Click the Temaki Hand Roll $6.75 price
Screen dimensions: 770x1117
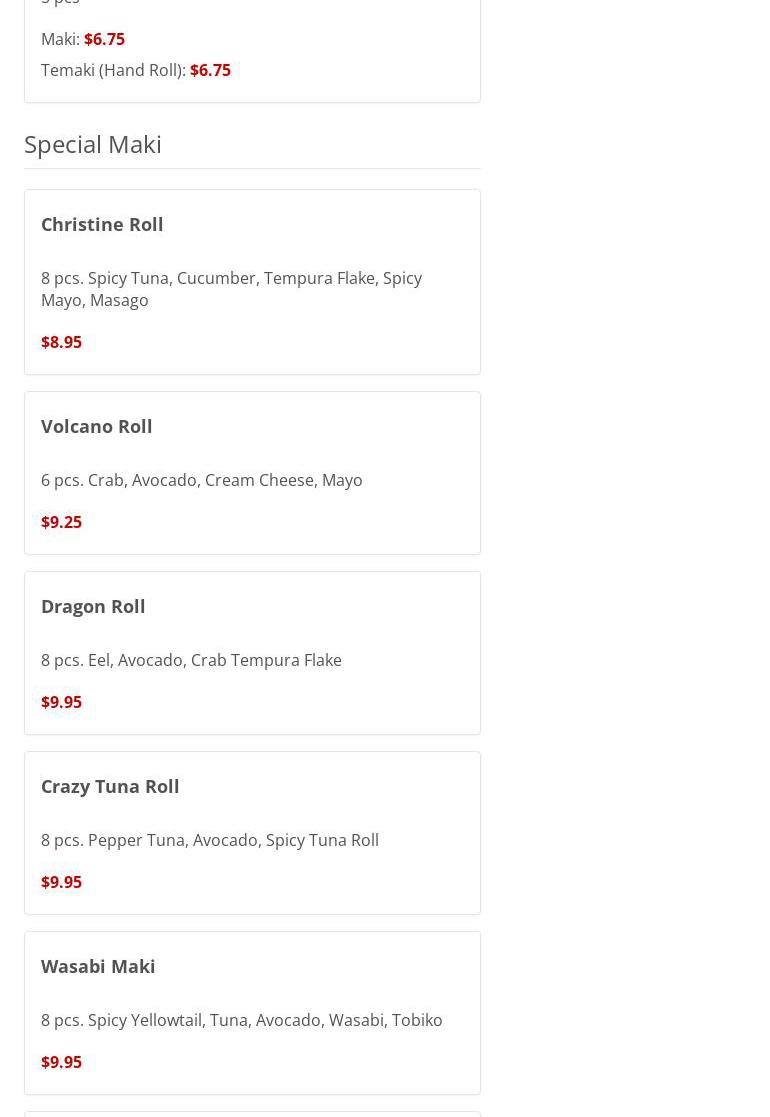210,70
